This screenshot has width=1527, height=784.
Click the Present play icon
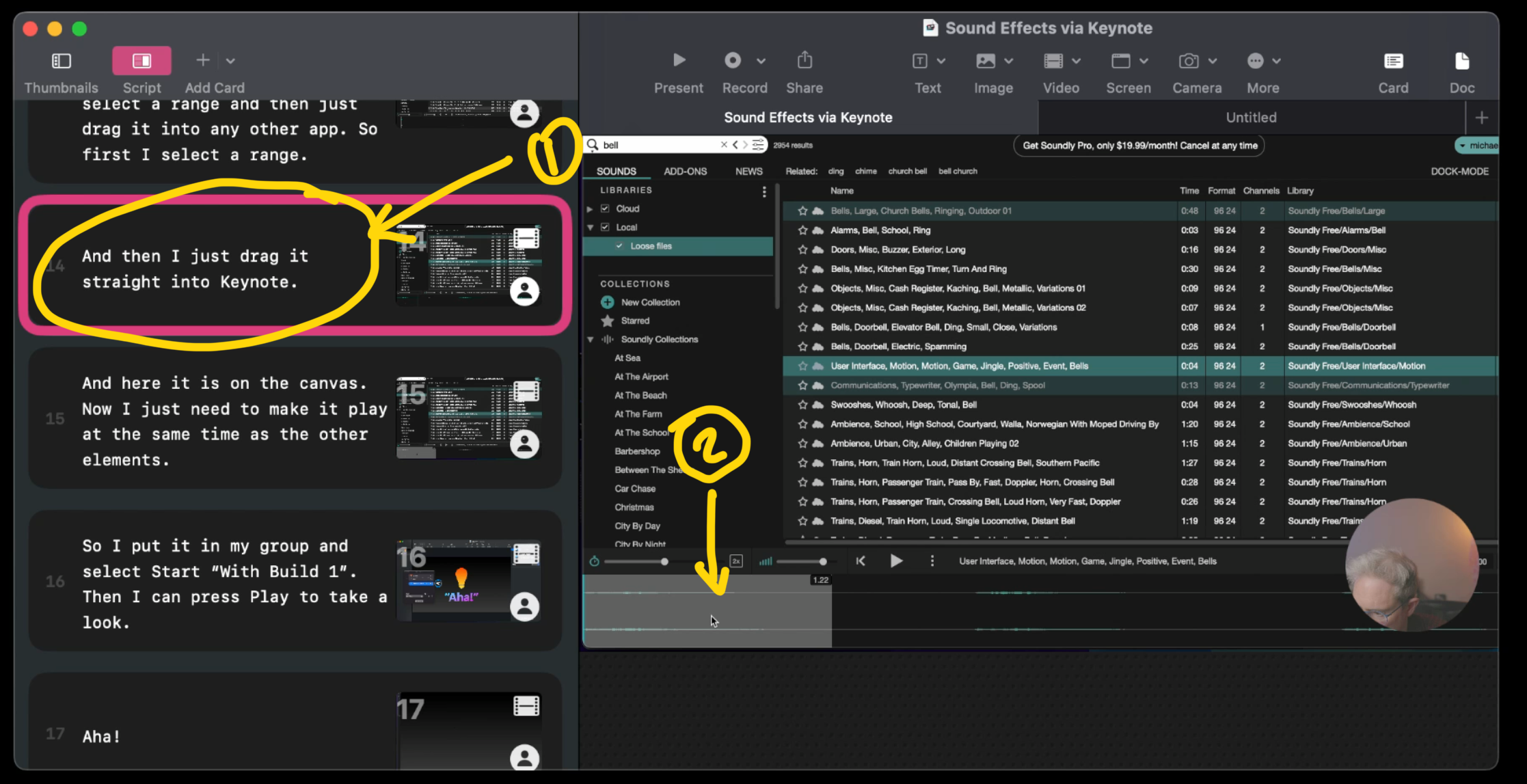678,61
